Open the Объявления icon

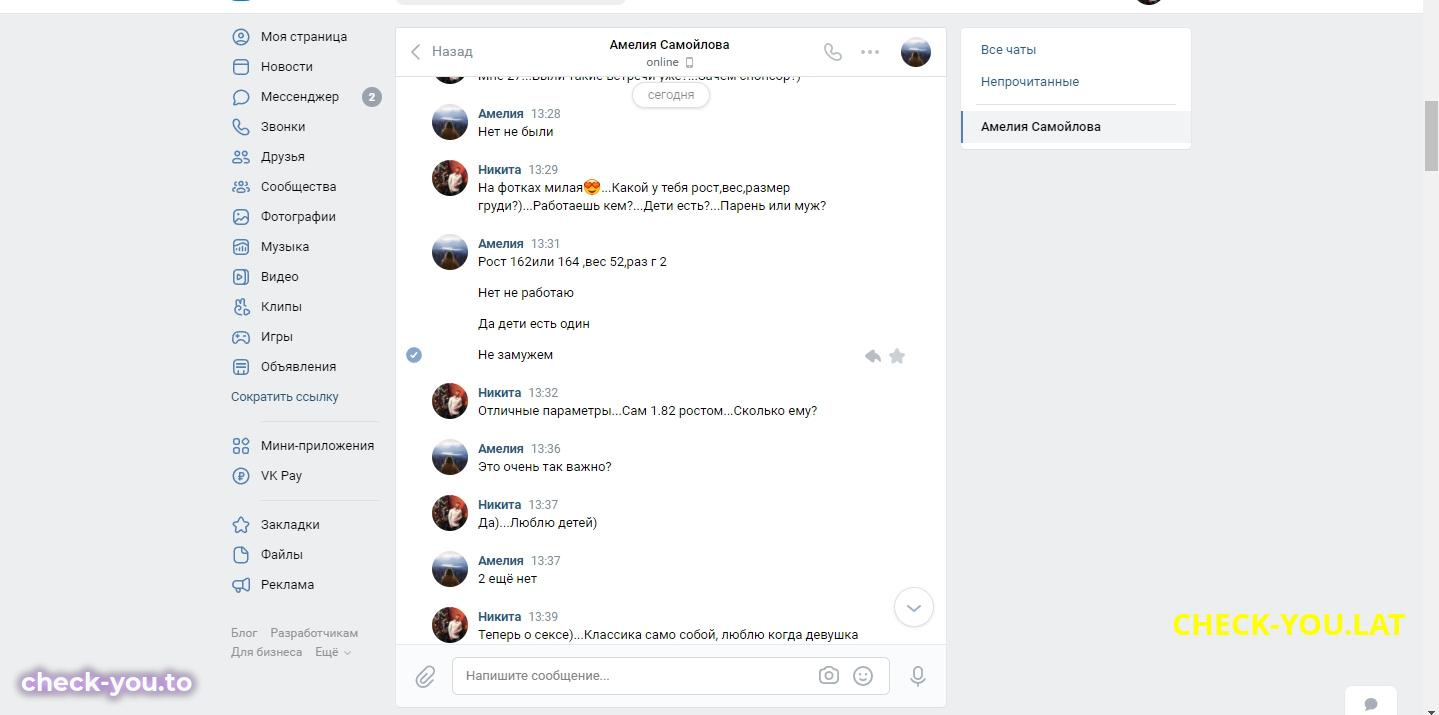[240, 367]
